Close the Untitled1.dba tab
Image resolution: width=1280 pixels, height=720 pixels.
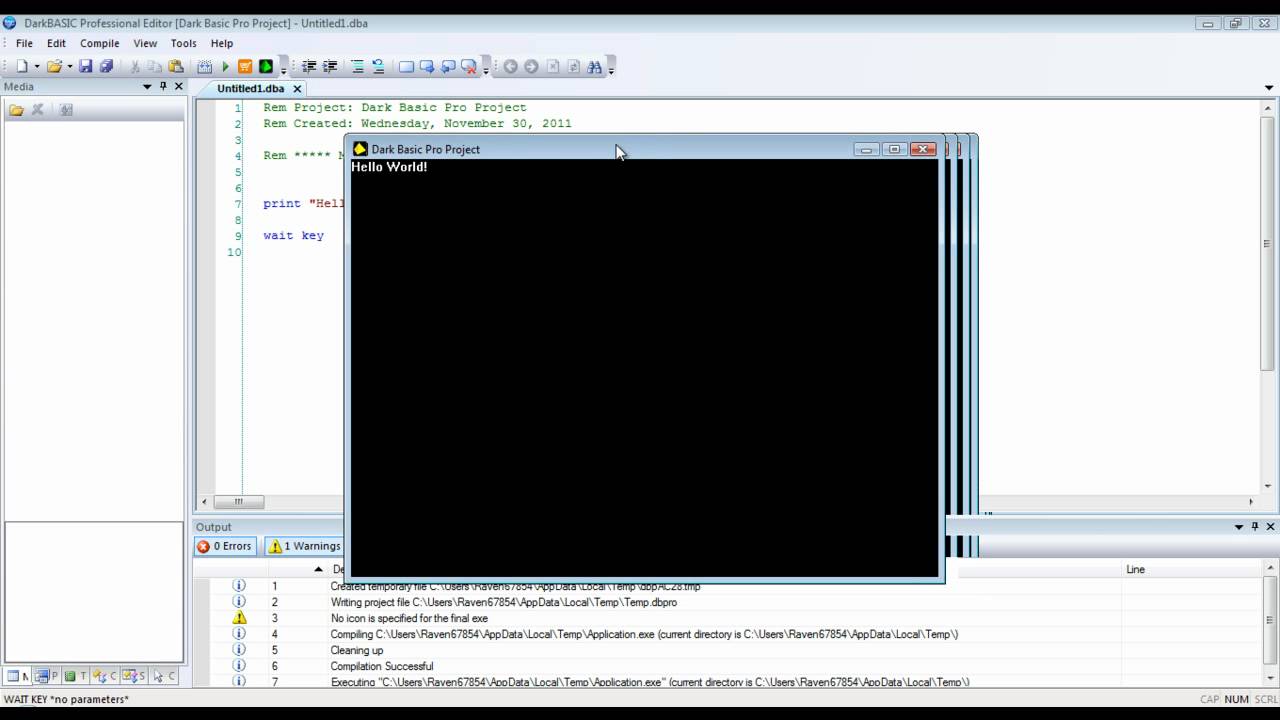click(297, 88)
